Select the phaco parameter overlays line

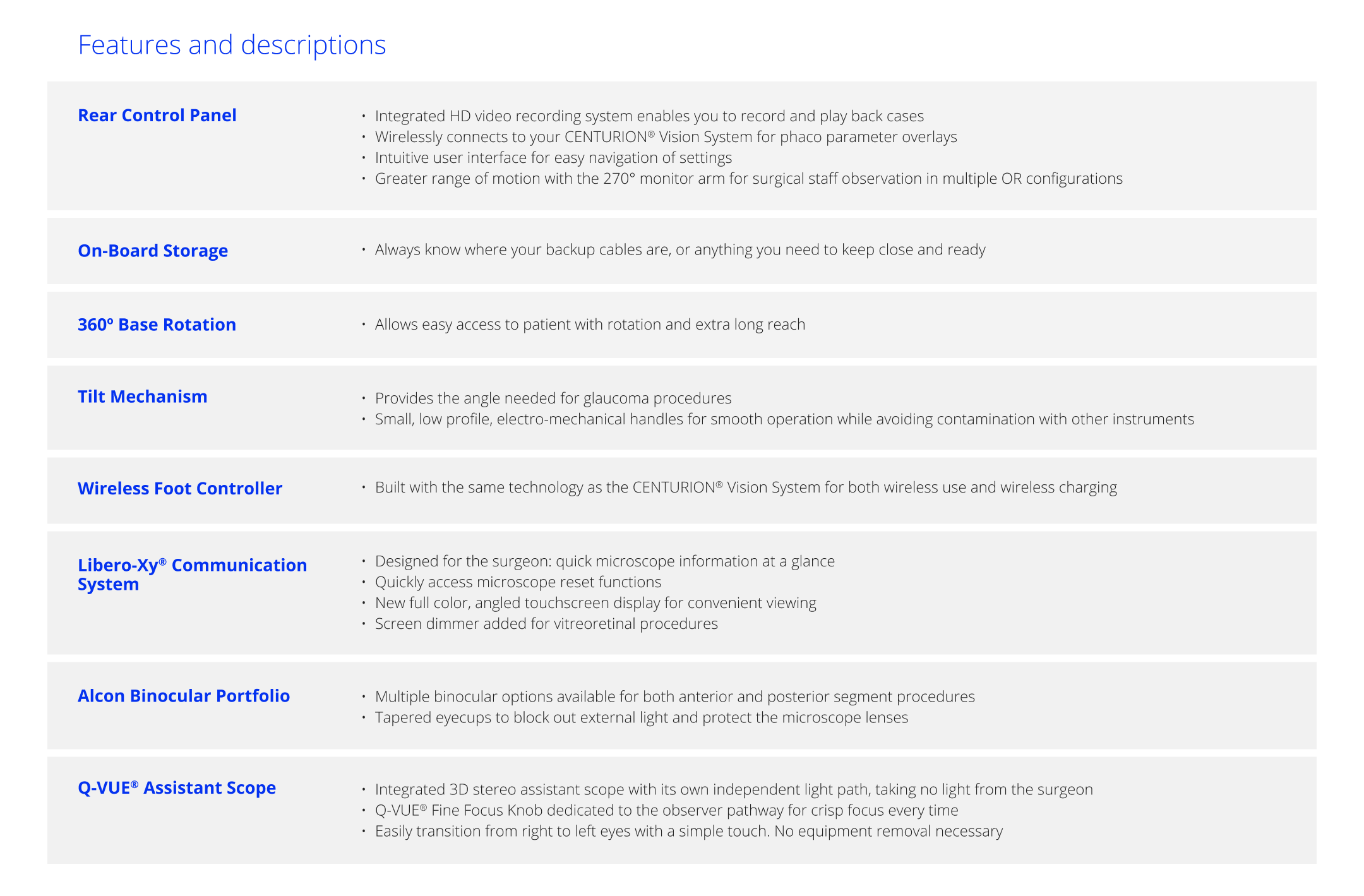pyautogui.click(x=666, y=137)
